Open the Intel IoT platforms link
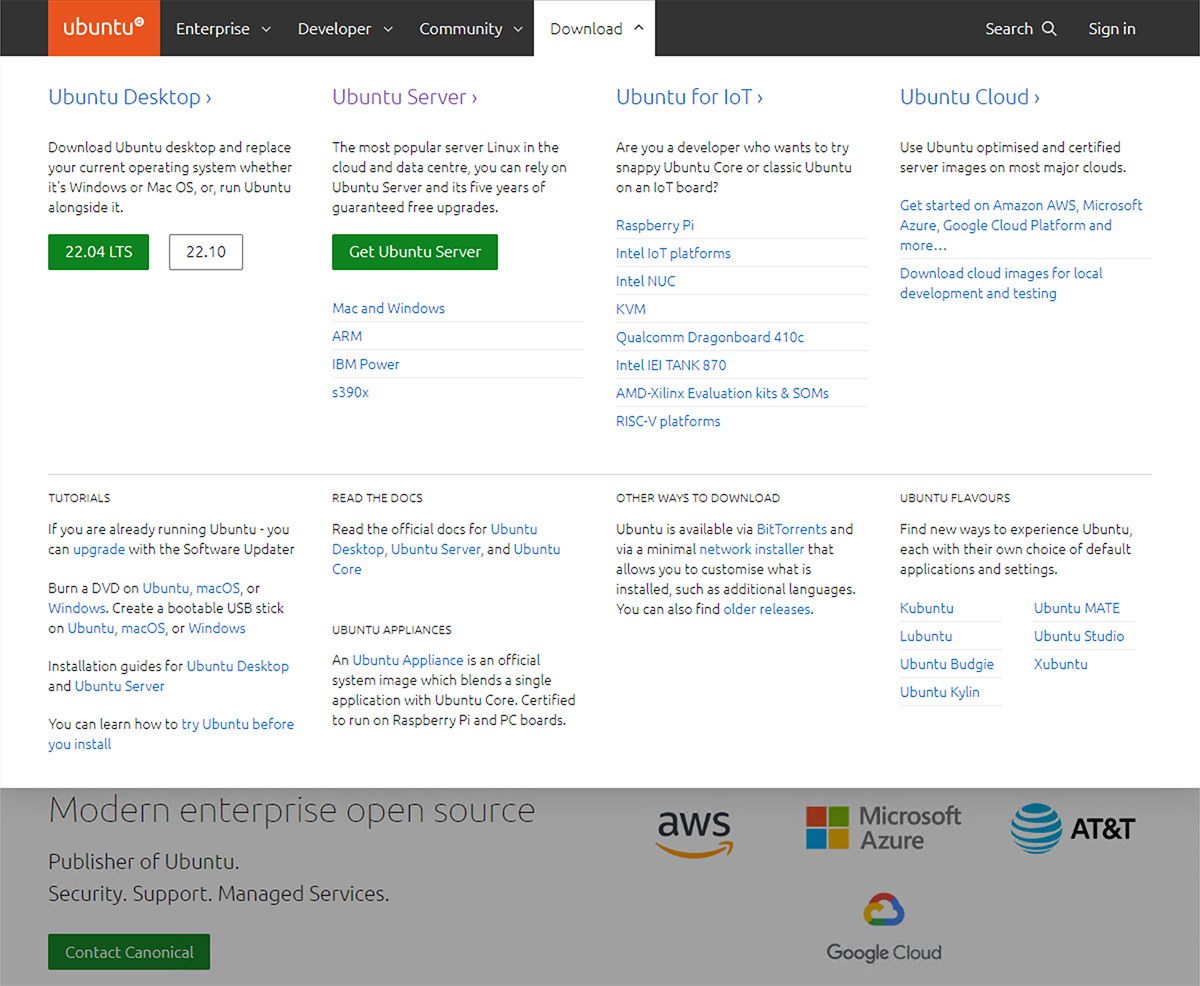Screen dimensions: 1200x986 click(673, 253)
